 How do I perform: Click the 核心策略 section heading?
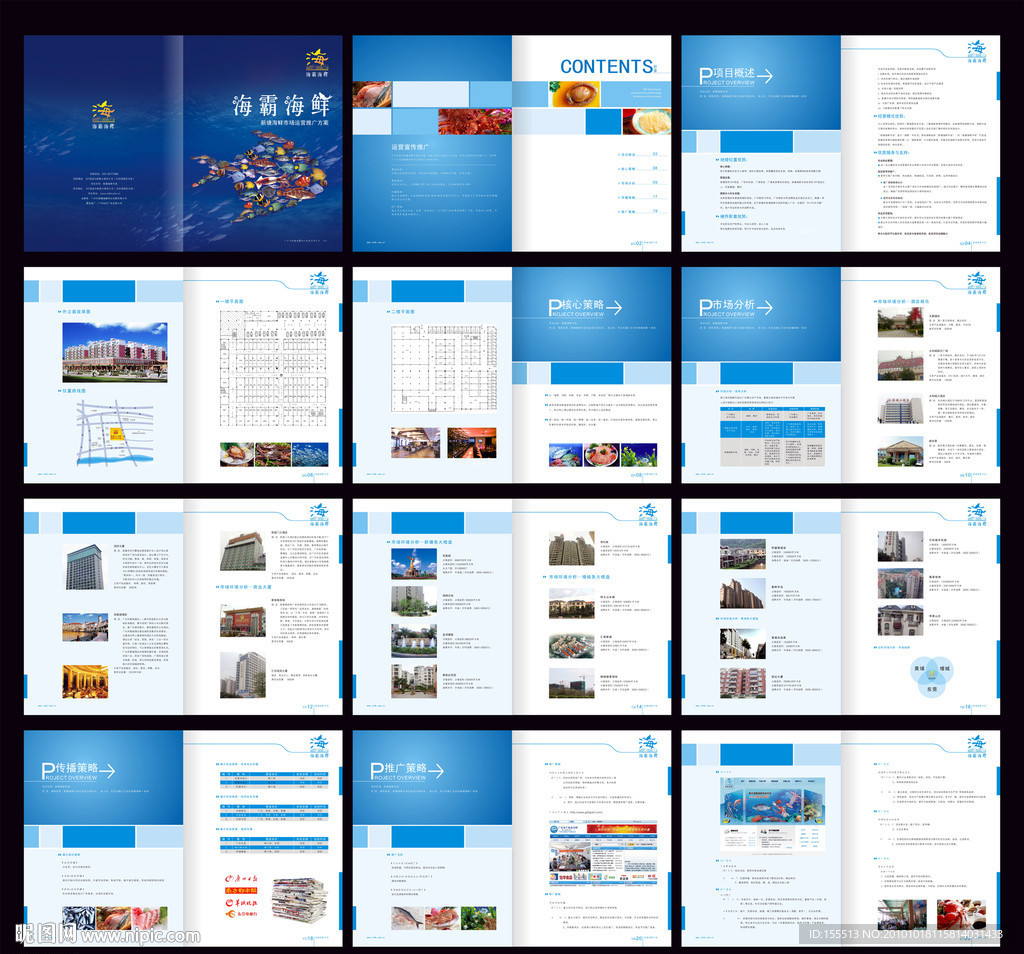[x=583, y=305]
